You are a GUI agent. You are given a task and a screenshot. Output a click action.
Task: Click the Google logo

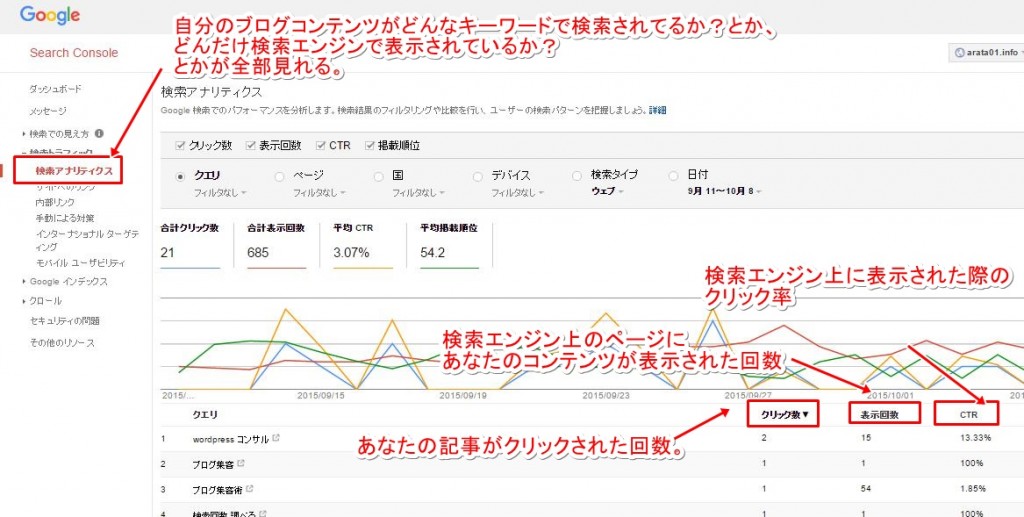click(x=50, y=15)
